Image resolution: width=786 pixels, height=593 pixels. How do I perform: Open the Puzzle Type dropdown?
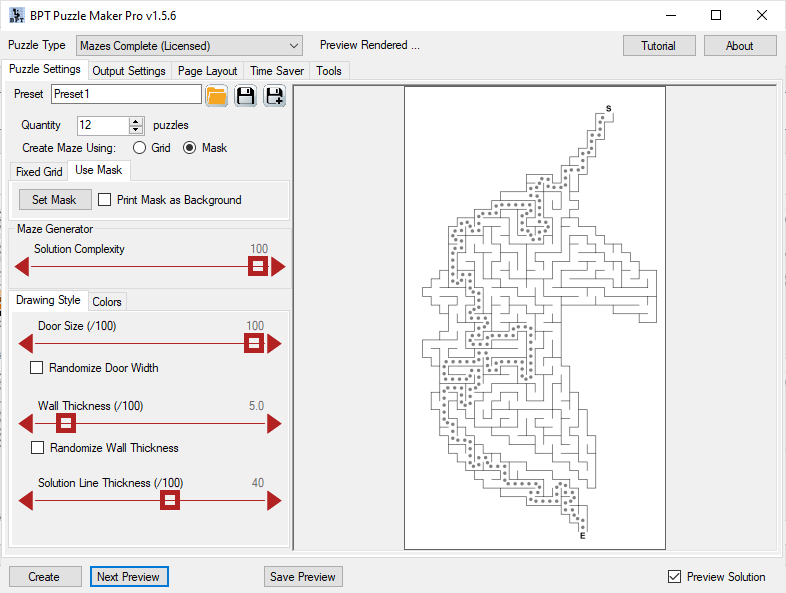(x=189, y=46)
